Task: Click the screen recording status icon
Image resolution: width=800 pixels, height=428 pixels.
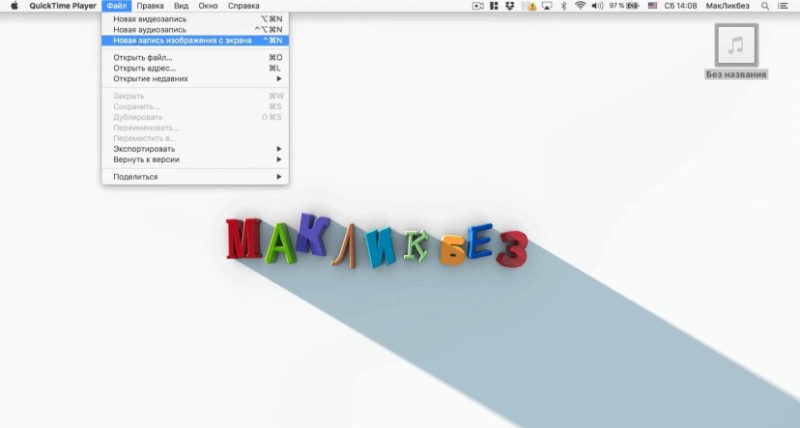Action: (x=478, y=6)
